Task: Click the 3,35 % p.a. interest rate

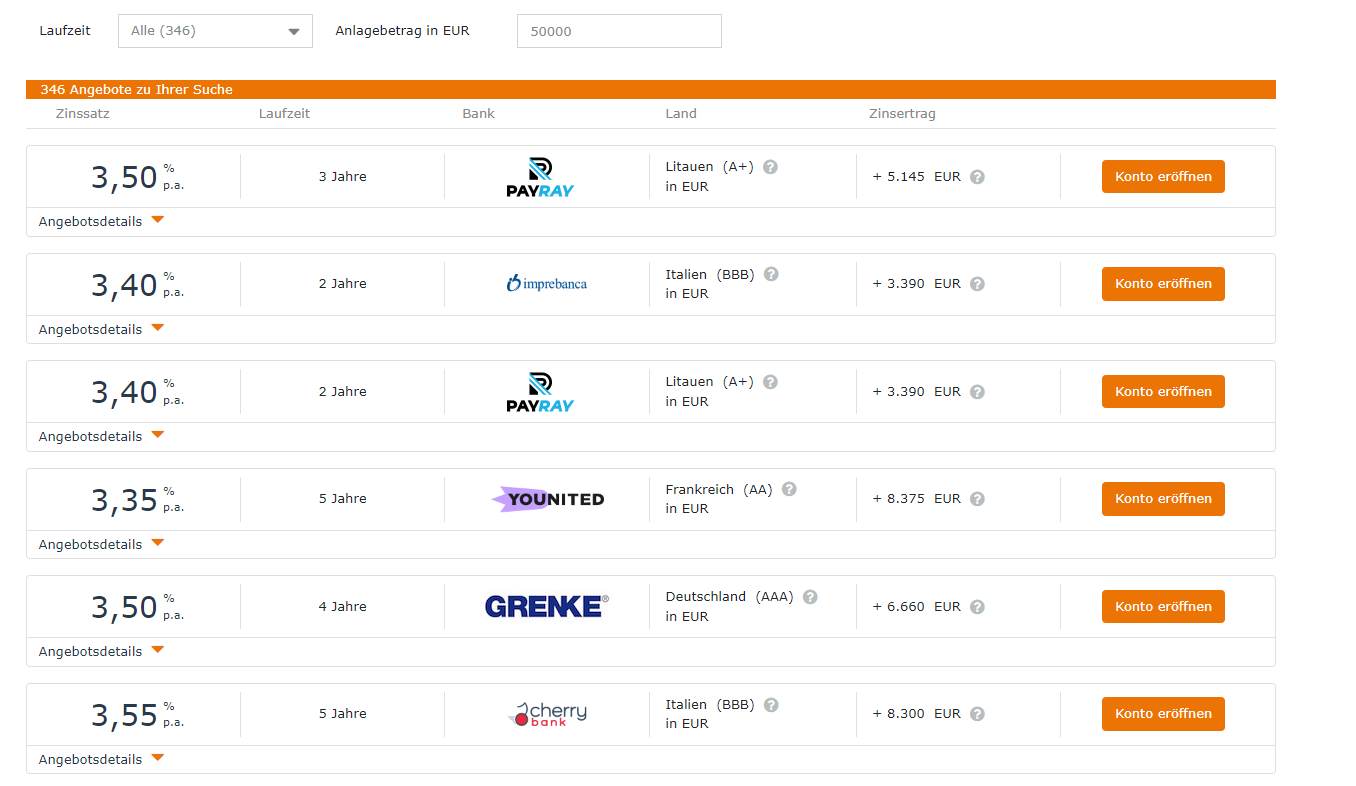Action: [138, 499]
